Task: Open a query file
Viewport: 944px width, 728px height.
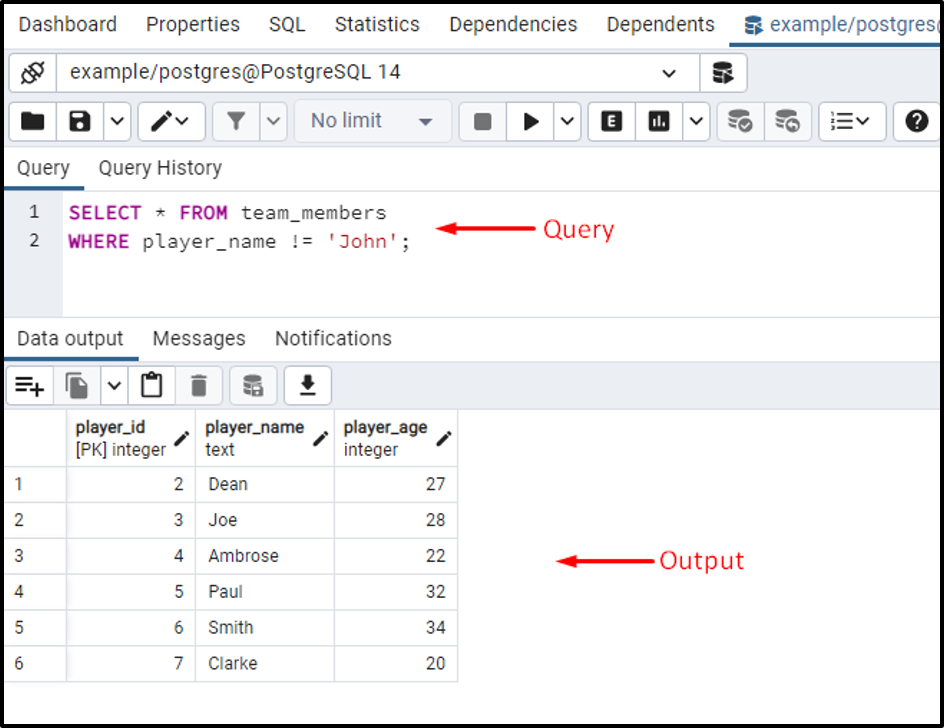Action: (32, 120)
